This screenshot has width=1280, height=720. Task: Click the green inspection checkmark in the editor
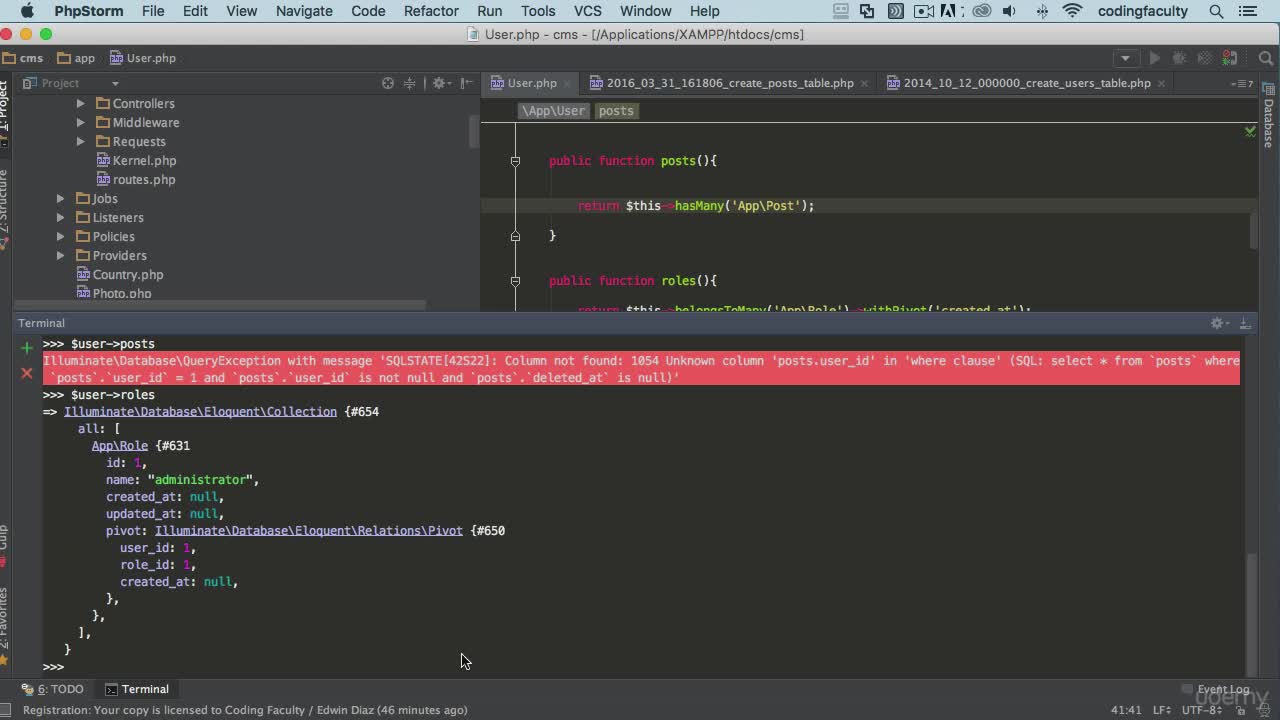click(1250, 131)
